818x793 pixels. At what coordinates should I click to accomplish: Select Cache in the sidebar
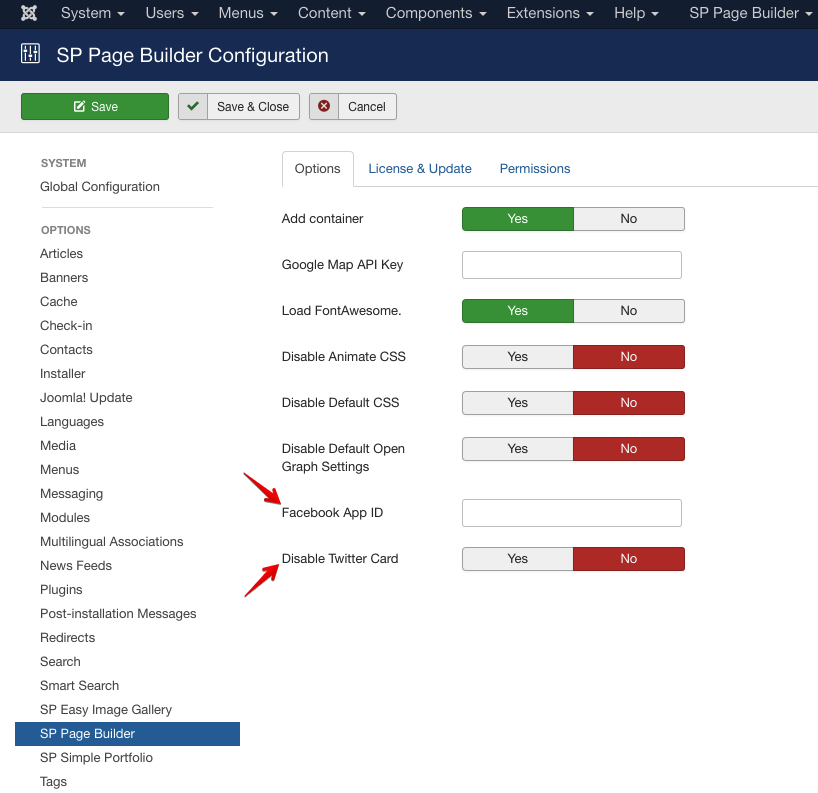pos(58,302)
